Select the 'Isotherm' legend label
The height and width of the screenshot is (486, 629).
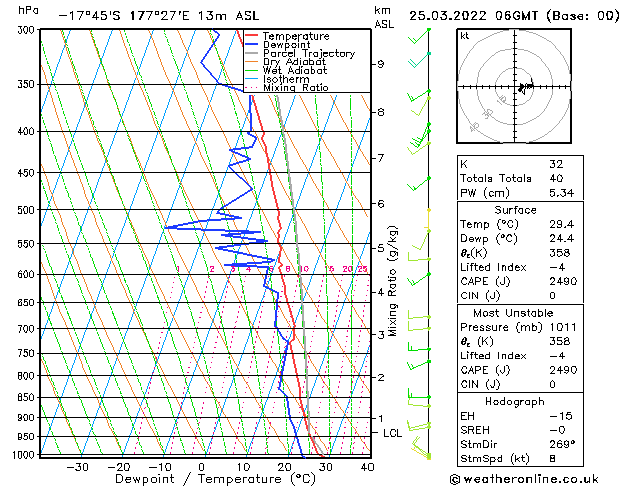(x=286, y=79)
